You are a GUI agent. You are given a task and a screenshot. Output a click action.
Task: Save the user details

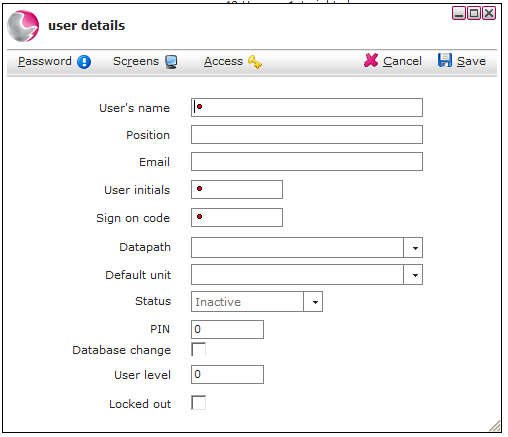(x=462, y=61)
